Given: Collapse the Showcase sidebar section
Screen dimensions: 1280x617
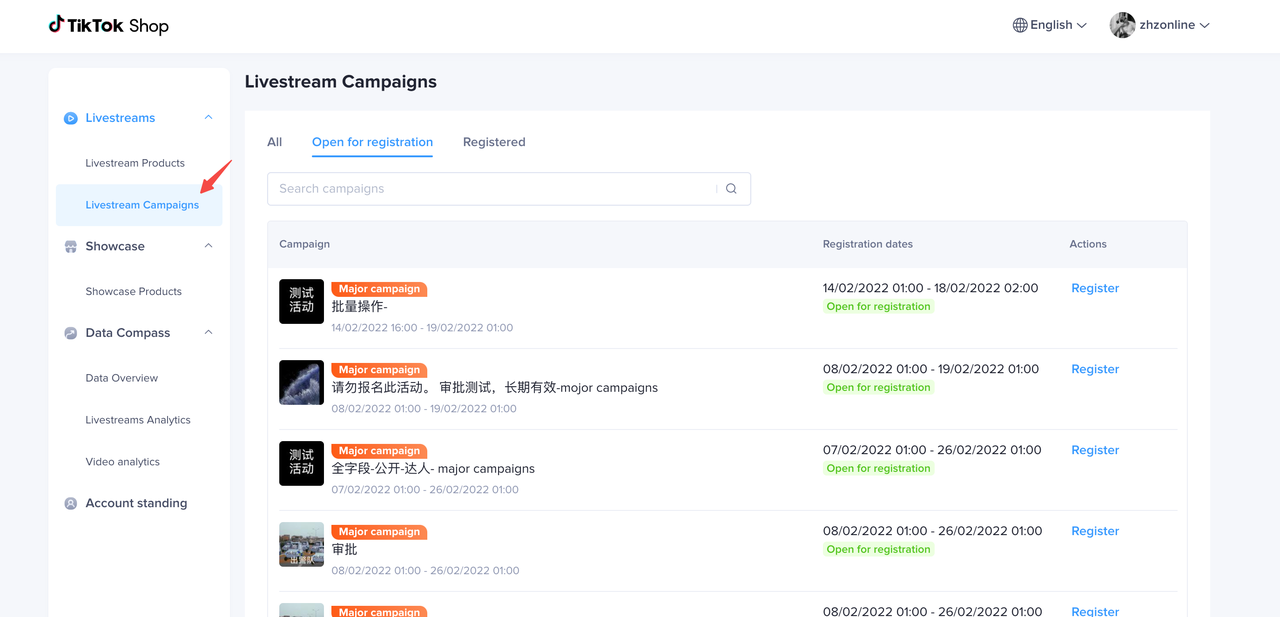Looking at the screenshot, I should pos(208,246).
